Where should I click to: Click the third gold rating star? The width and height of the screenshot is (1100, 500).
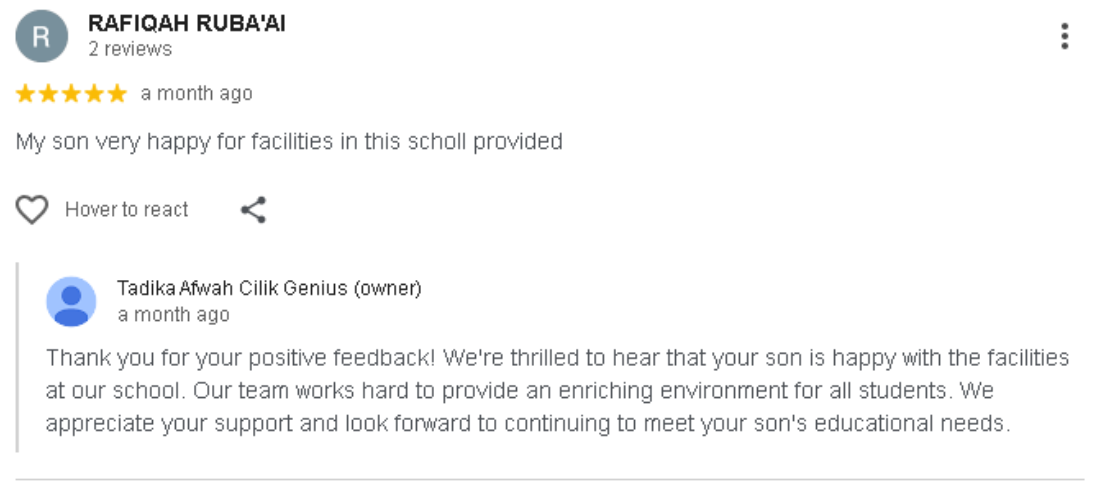pyautogui.click(x=71, y=94)
